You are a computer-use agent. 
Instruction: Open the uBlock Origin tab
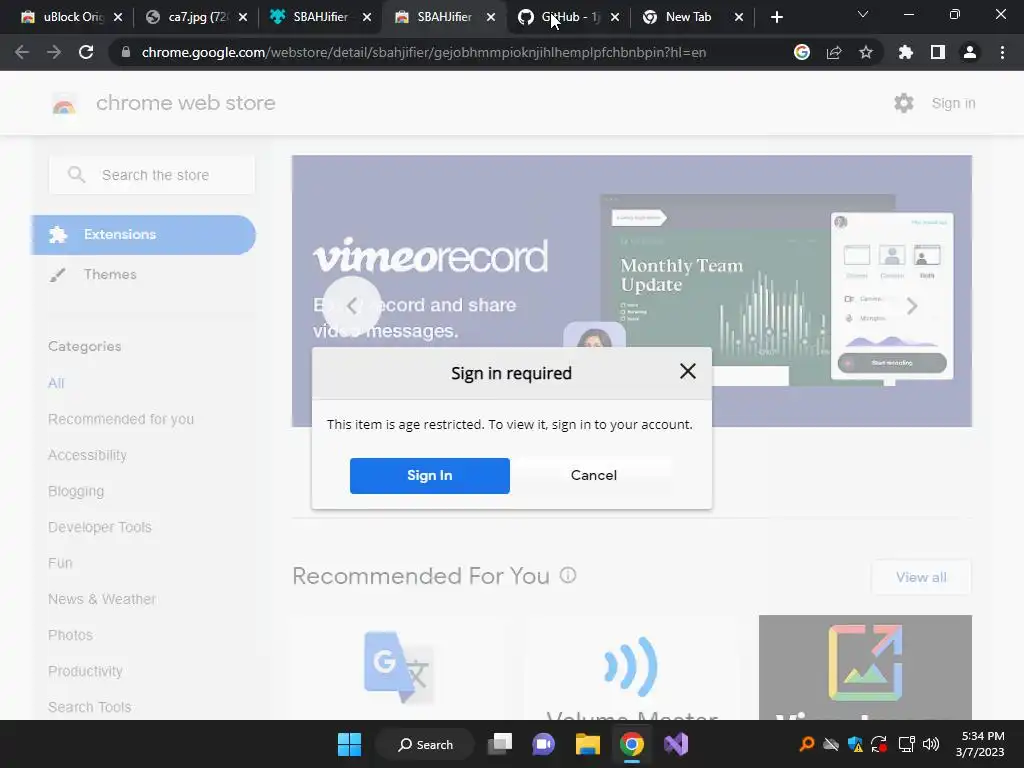63,17
